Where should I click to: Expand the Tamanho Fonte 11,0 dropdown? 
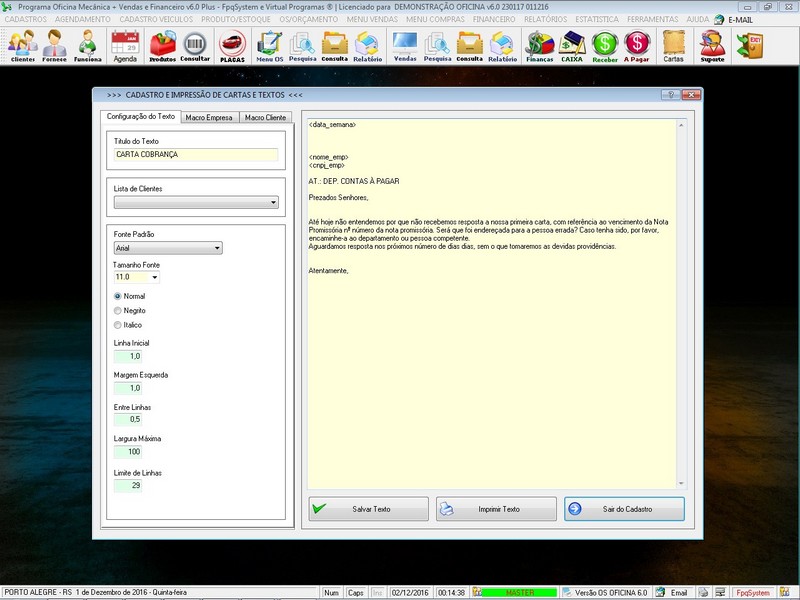tap(155, 277)
